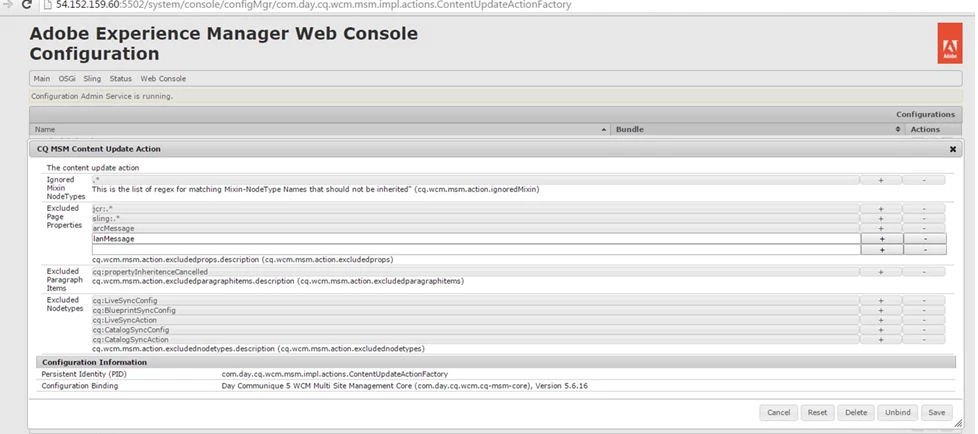The width and height of the screenshot is (978, 434).
Task: Edit the cq:CatalogSyncAction field
Action: click(475, 340)
